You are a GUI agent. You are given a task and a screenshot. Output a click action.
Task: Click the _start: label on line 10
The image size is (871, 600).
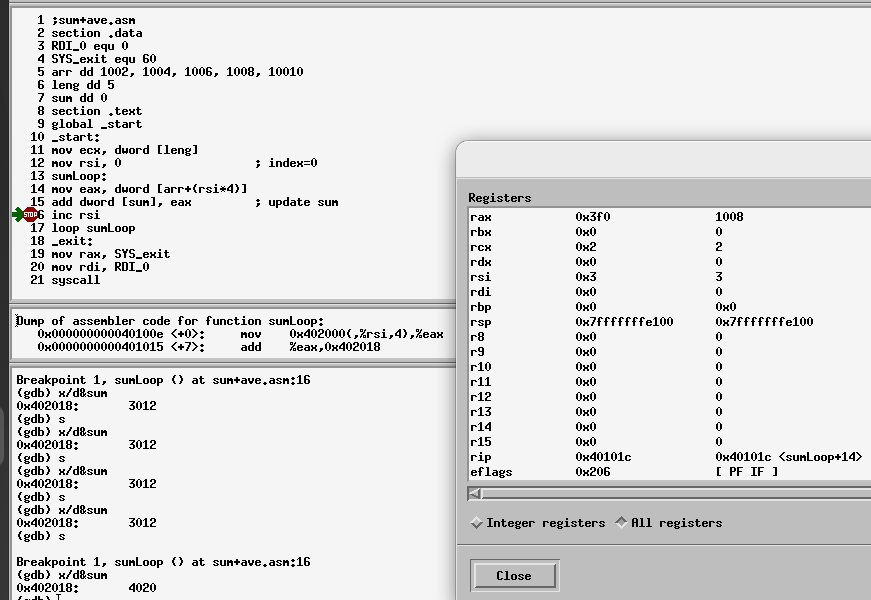click(76, 137)
